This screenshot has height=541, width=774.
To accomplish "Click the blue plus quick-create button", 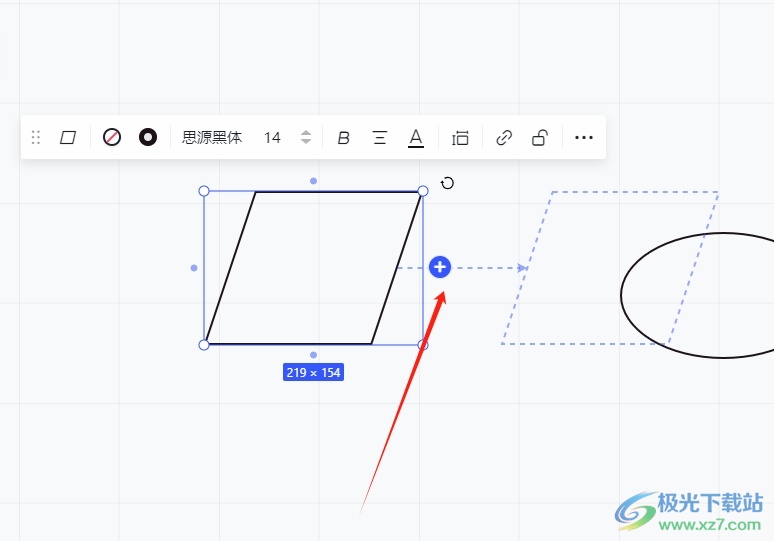I will (x=440, y=267).
